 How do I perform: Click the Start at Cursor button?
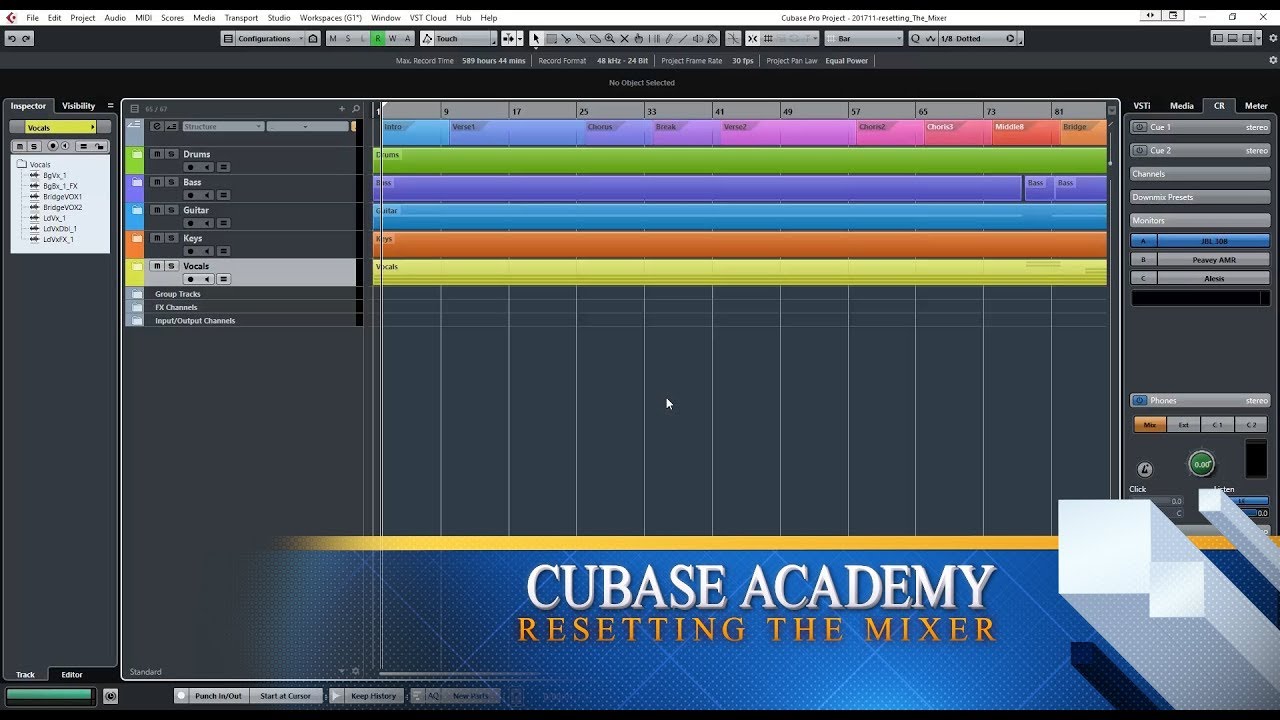pyautogui.click(x=285, y=696)
